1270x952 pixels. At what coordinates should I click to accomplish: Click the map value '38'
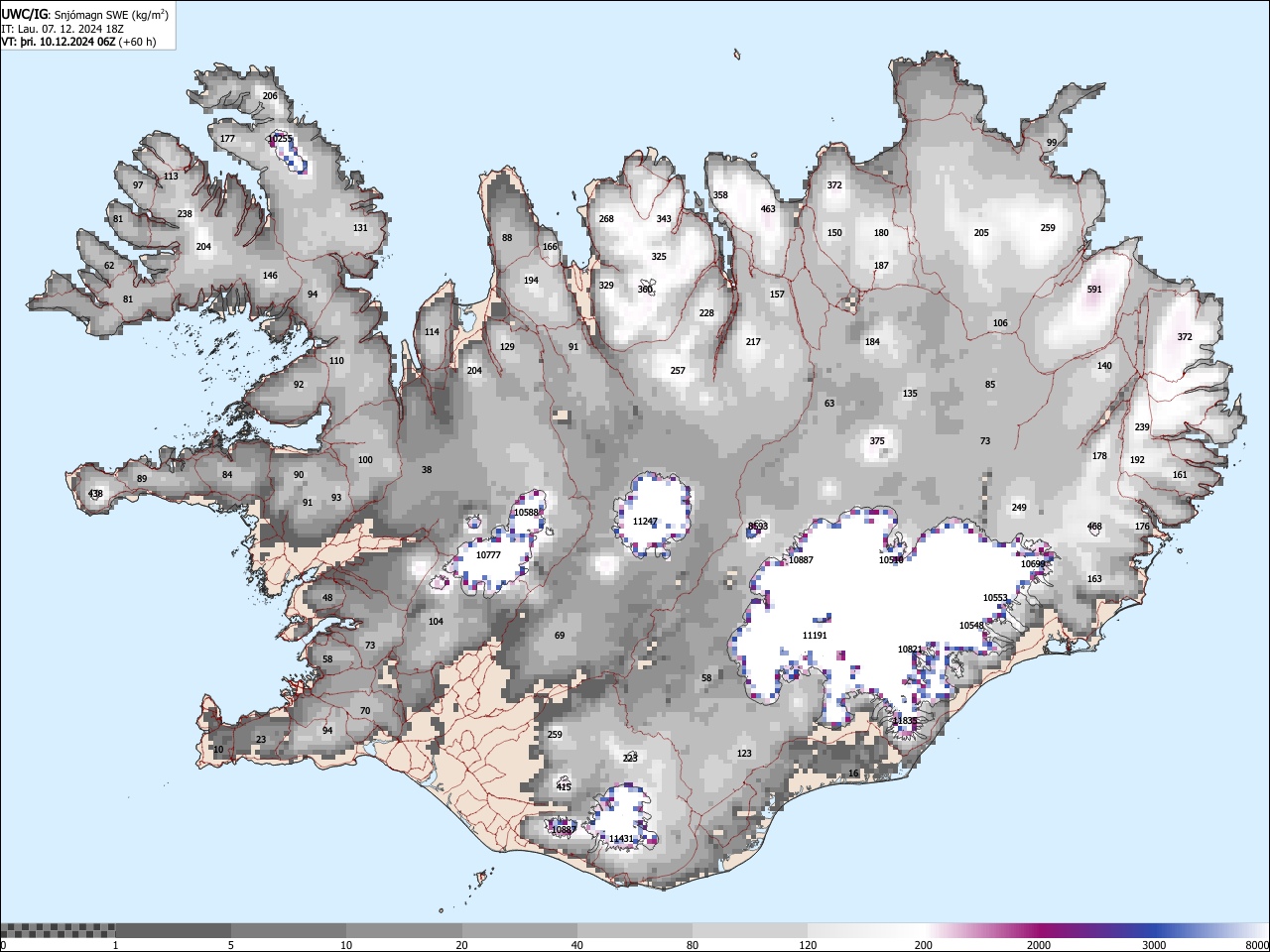tap(427, 470)
